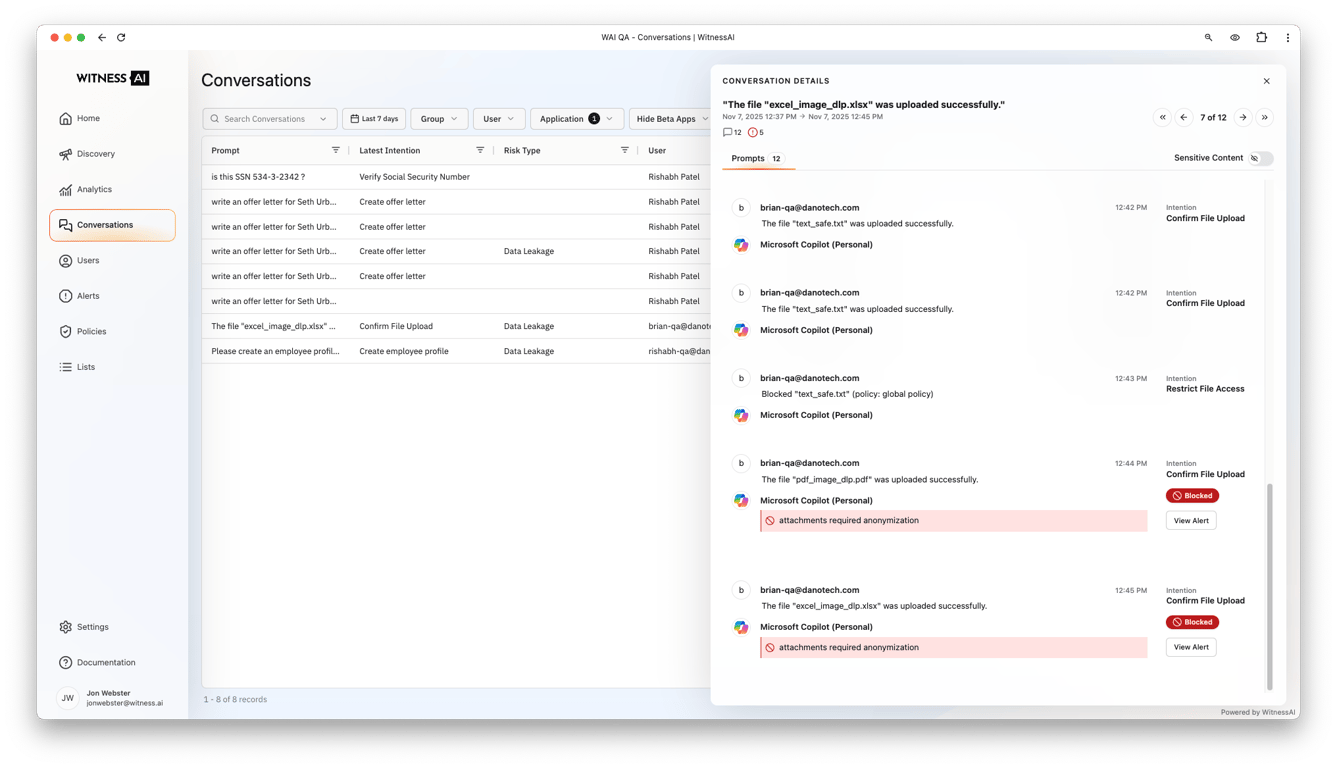This screenshot has width=1337, height=768.
Task: Go to Home in the sidebar
Action: [112, 118]
